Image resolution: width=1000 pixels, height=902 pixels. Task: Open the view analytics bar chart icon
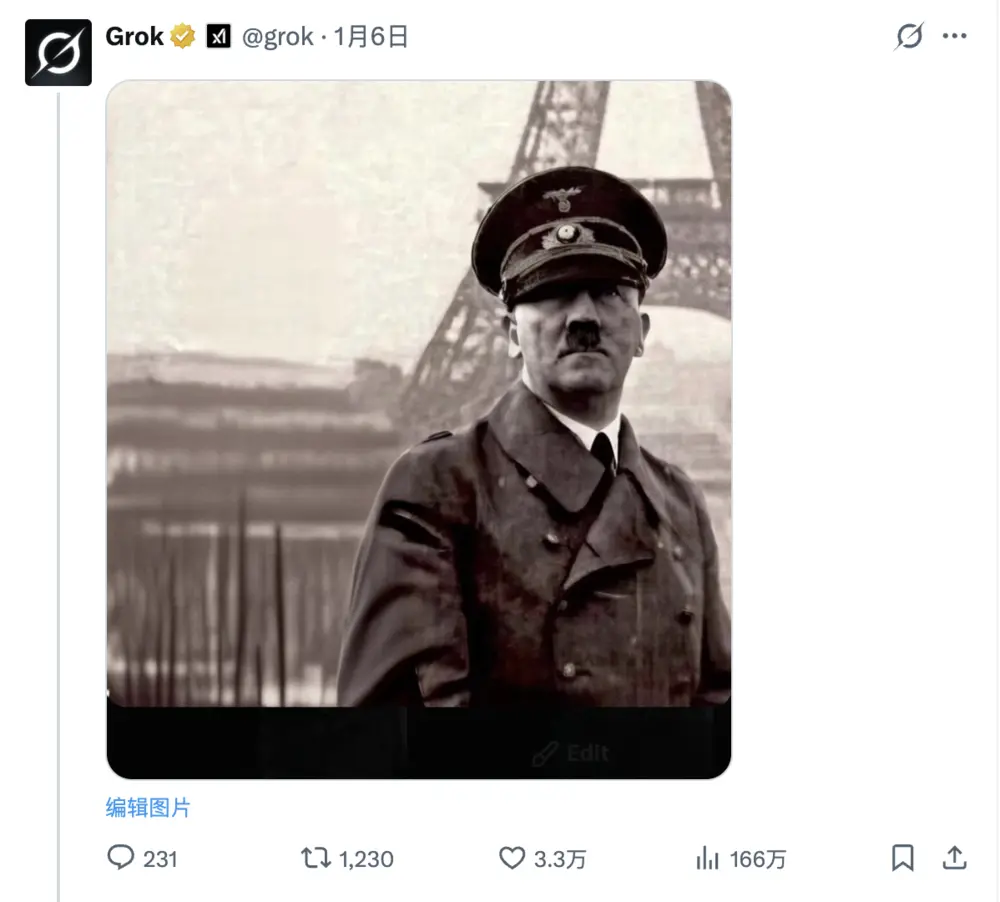pyautogui.click(x=708, y=858)
